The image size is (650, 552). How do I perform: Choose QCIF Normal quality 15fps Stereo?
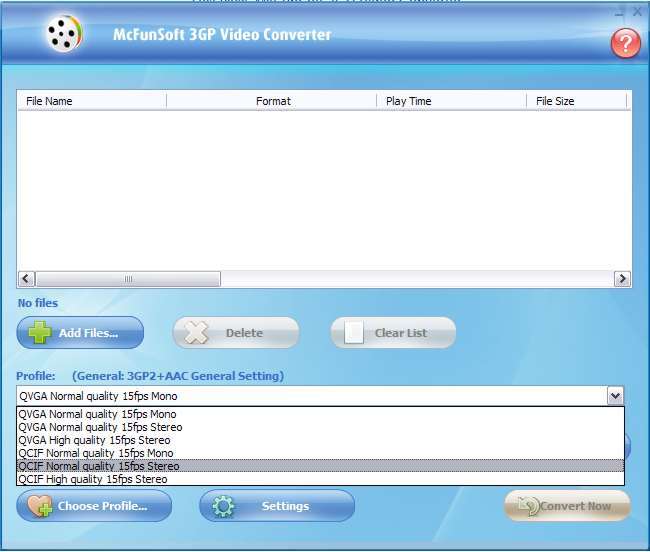pyautogui.click(x=98, y=466)
